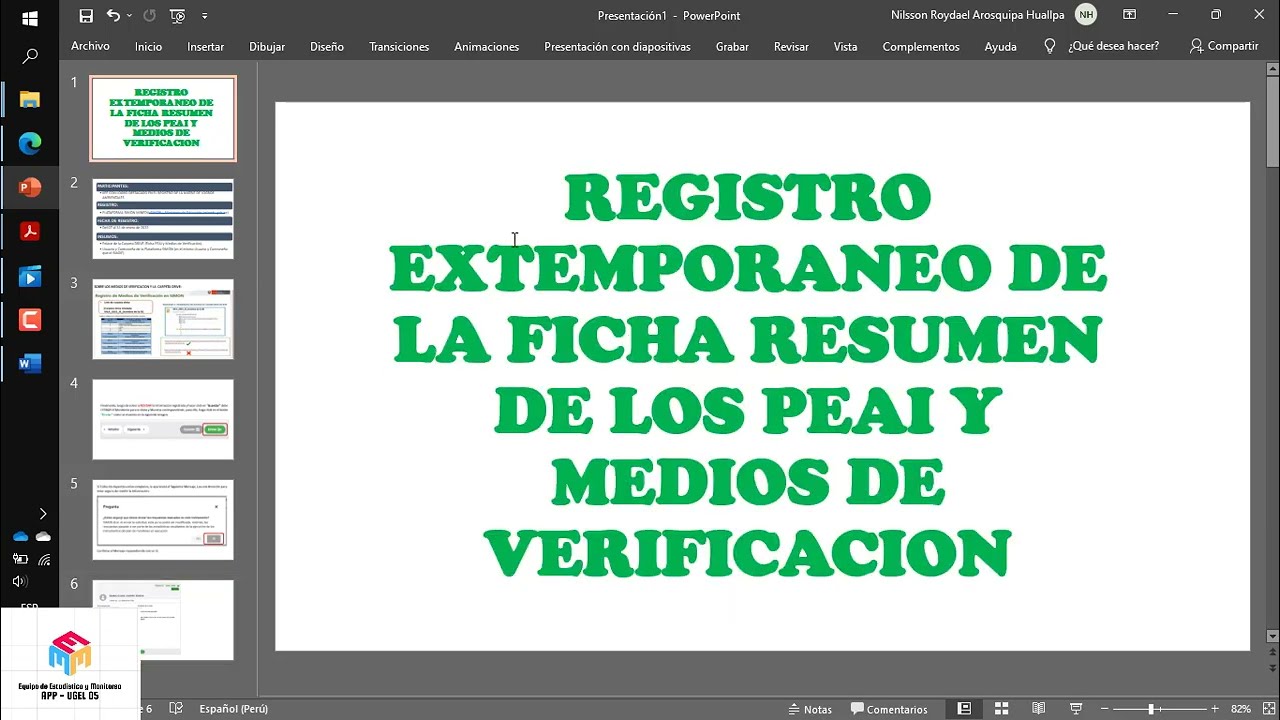
Task: Click the Windows search icon
Action: point(29,57)
